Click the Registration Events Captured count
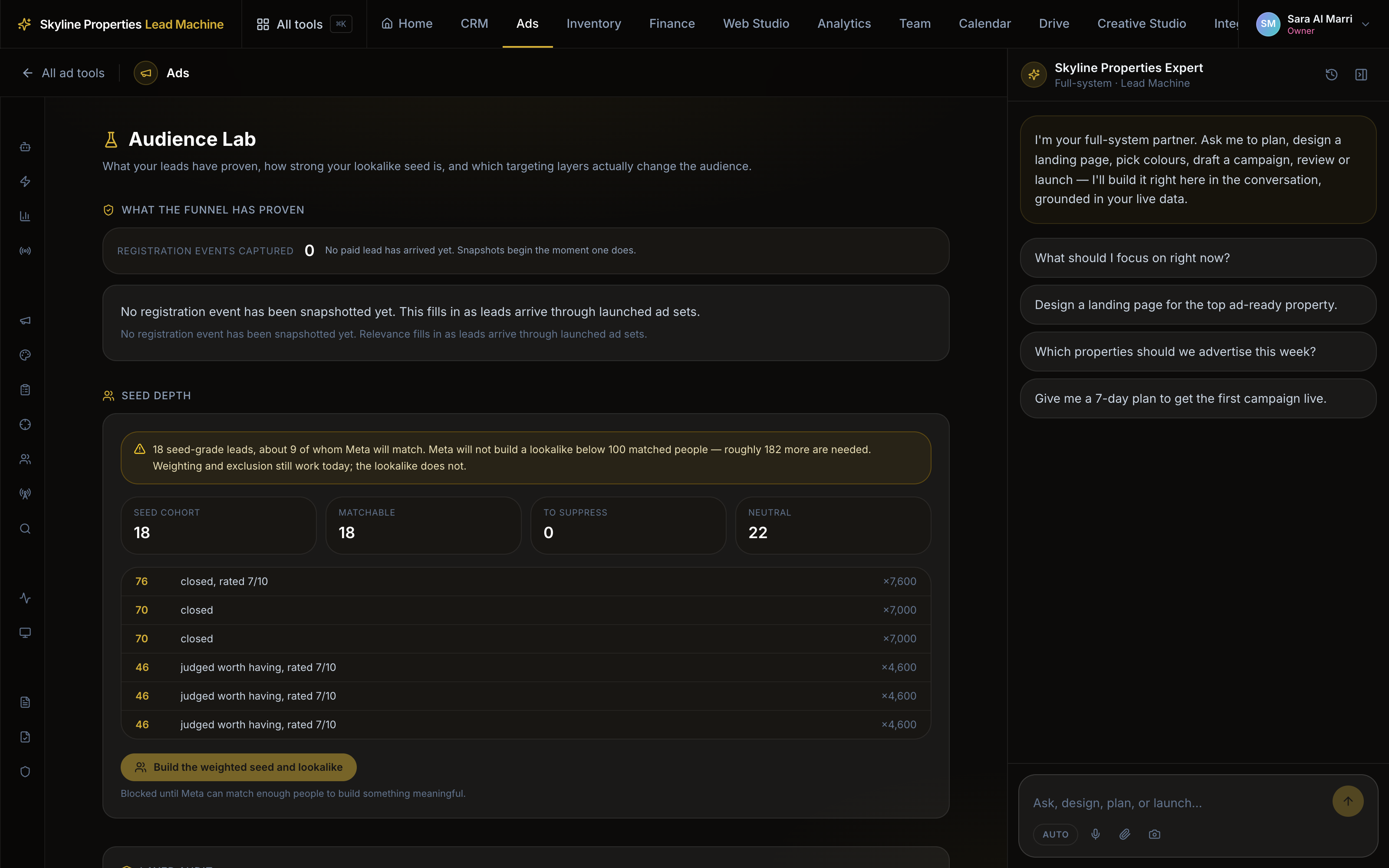 click(x=309, y=250)
